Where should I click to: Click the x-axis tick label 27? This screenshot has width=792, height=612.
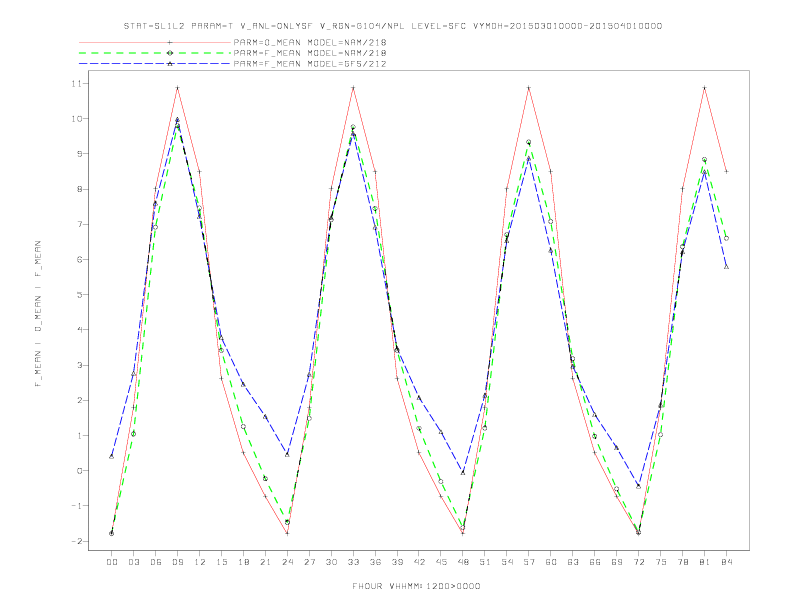309,562
